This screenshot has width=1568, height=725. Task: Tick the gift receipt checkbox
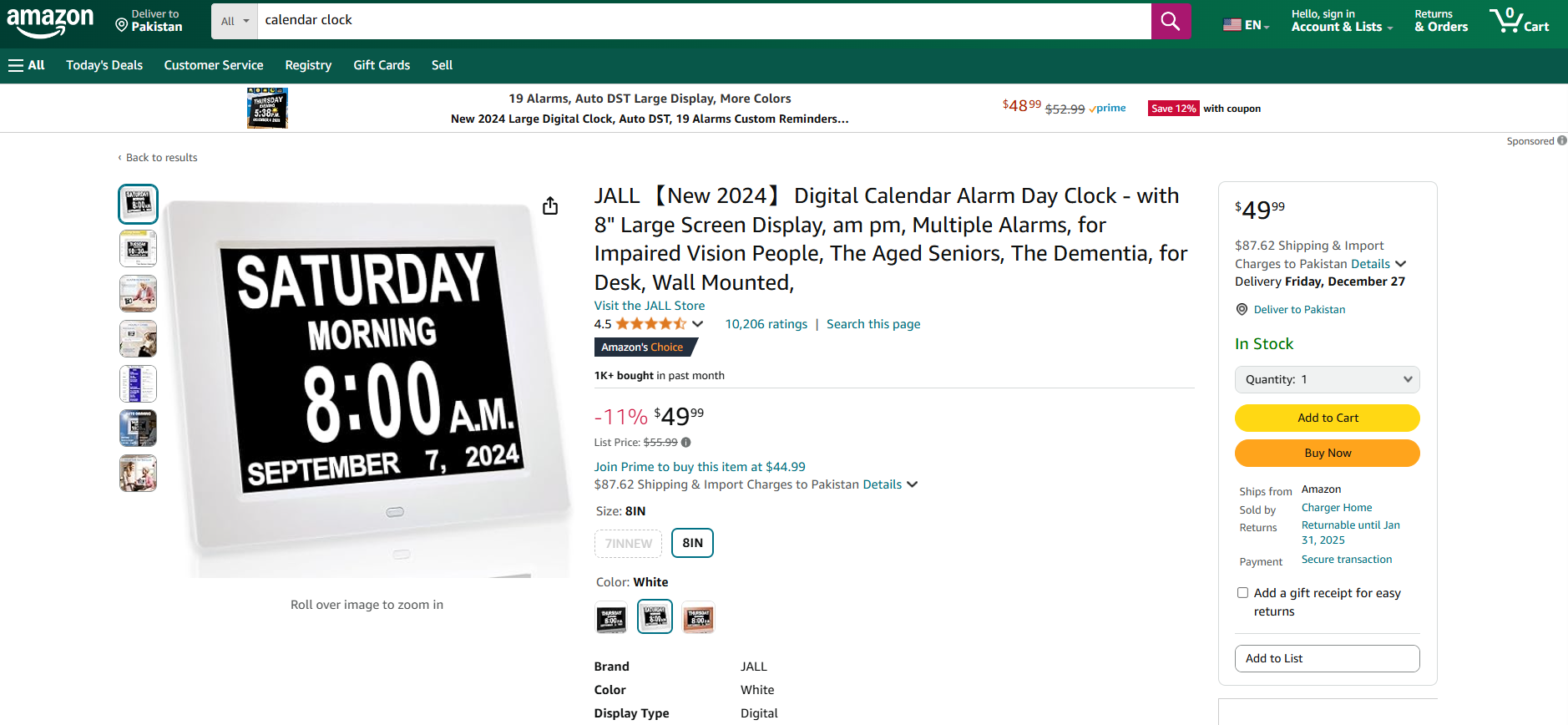click(x=1242, y=593)
